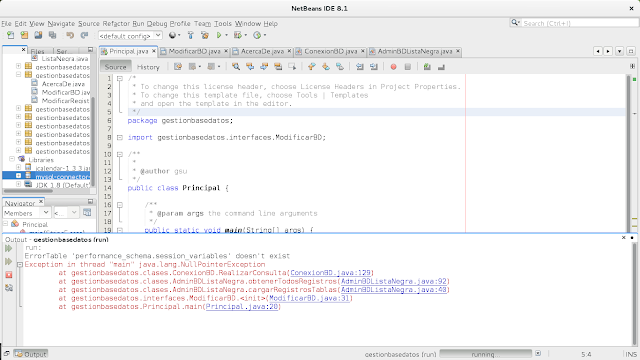Click the AdminBDListaNegra.java:43 link
Viewport: 640px width, 360px height.
click(x=394, y=290)
